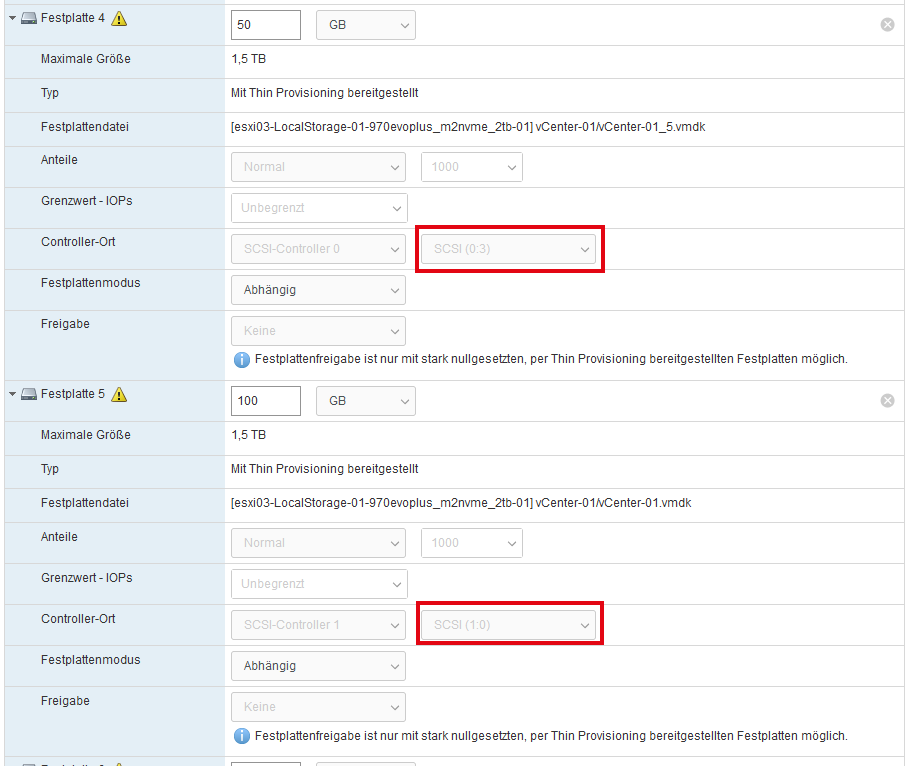Click the Festplatte 5 size field showing 100
The image size is (910, 766).
[265, 401]
